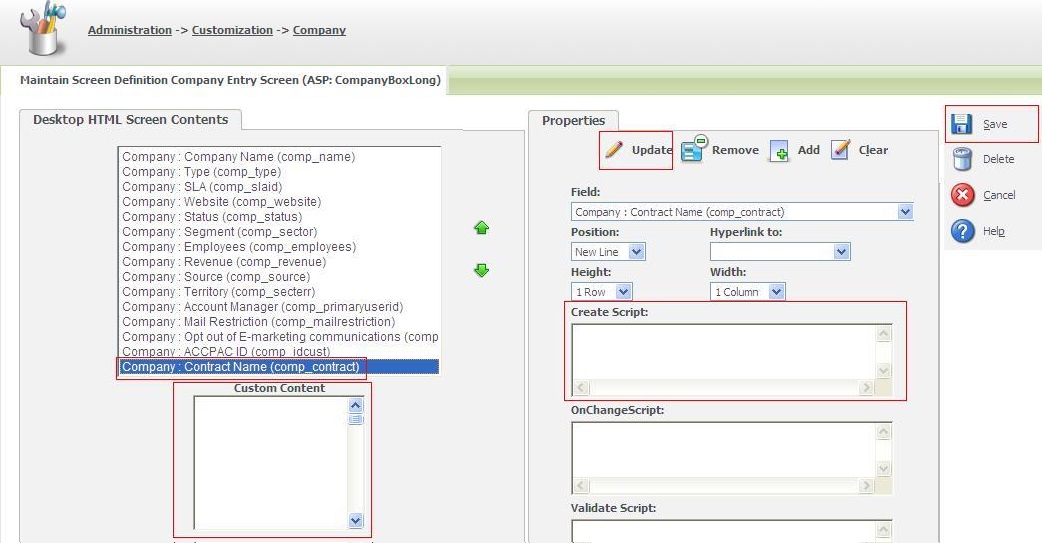1042x543 pixels.
Task: Select Company : Contract Name (comp_contract) row
Action: (279, 367)
